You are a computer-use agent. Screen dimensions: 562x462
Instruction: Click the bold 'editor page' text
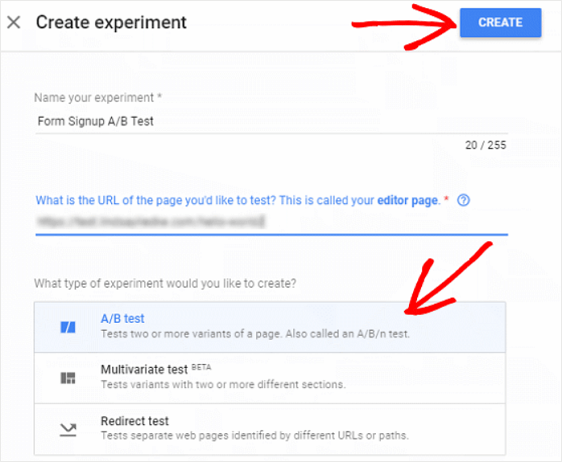click(x=408, y=200)
